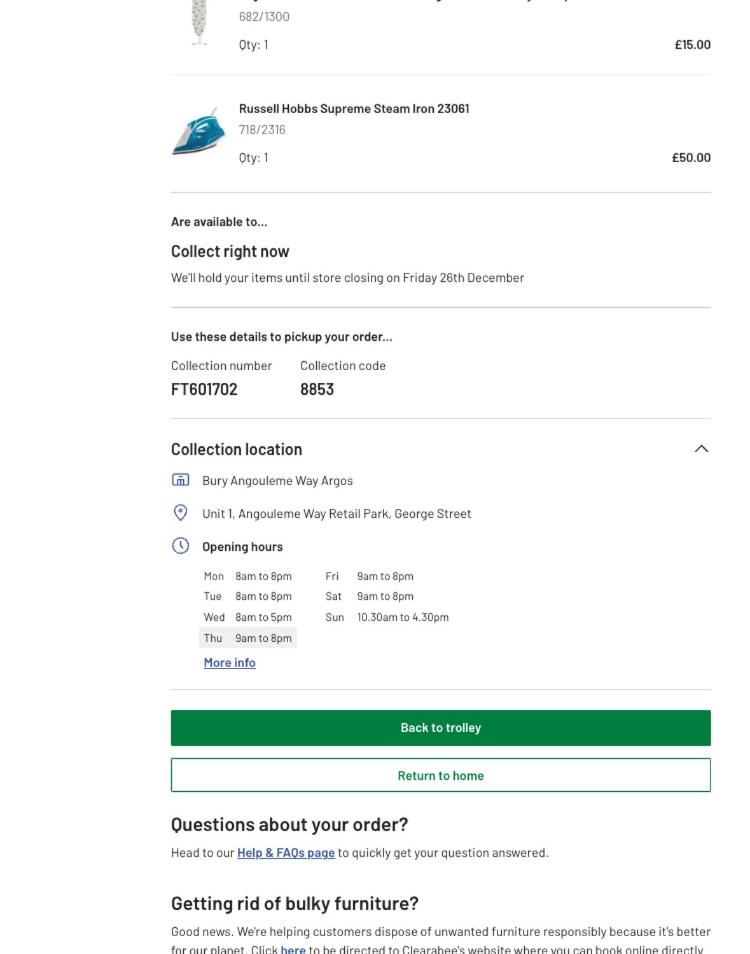Click the store address Unit 1 text
Screen dimensions: 750x954
pyautogui.click(x=336, y=513)
